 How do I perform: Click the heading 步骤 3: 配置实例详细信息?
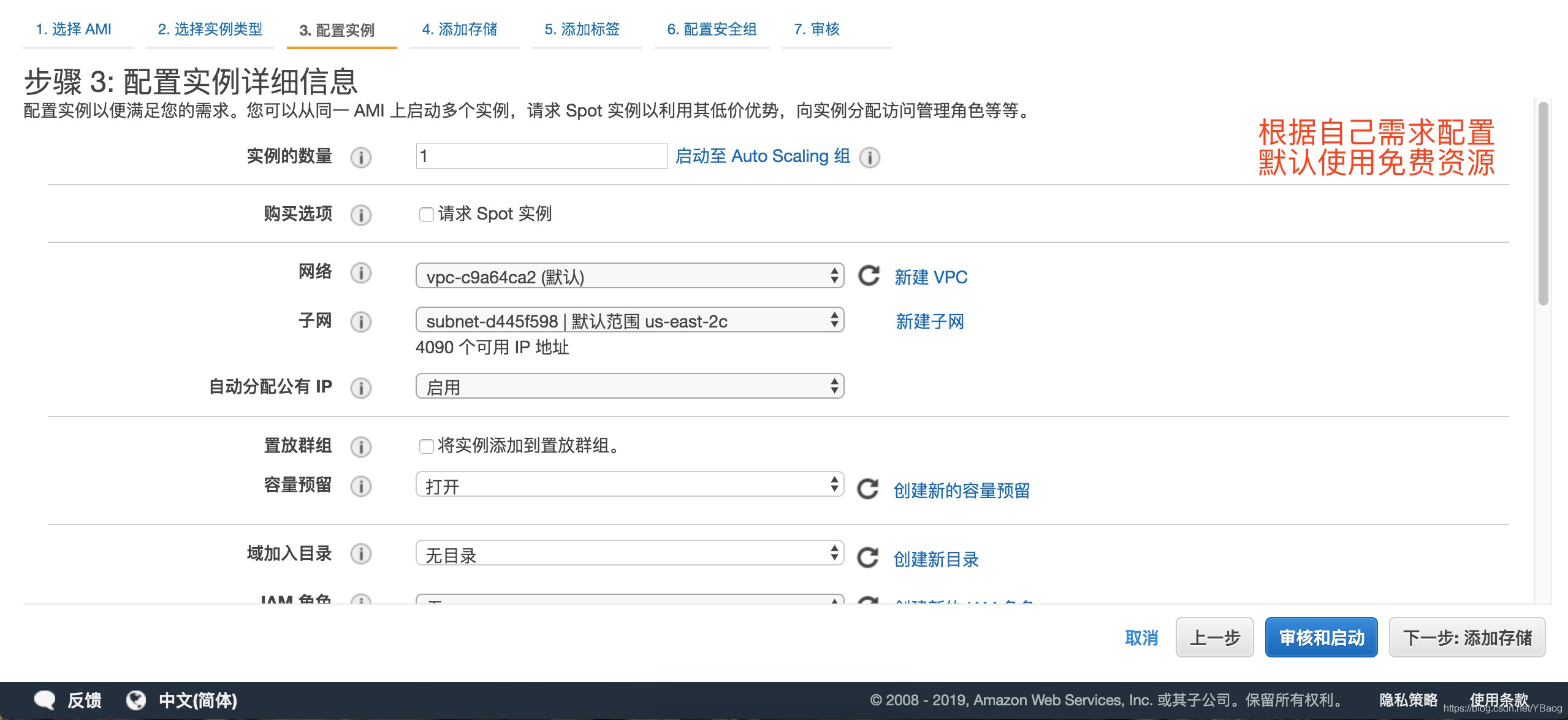pos(191,82)
